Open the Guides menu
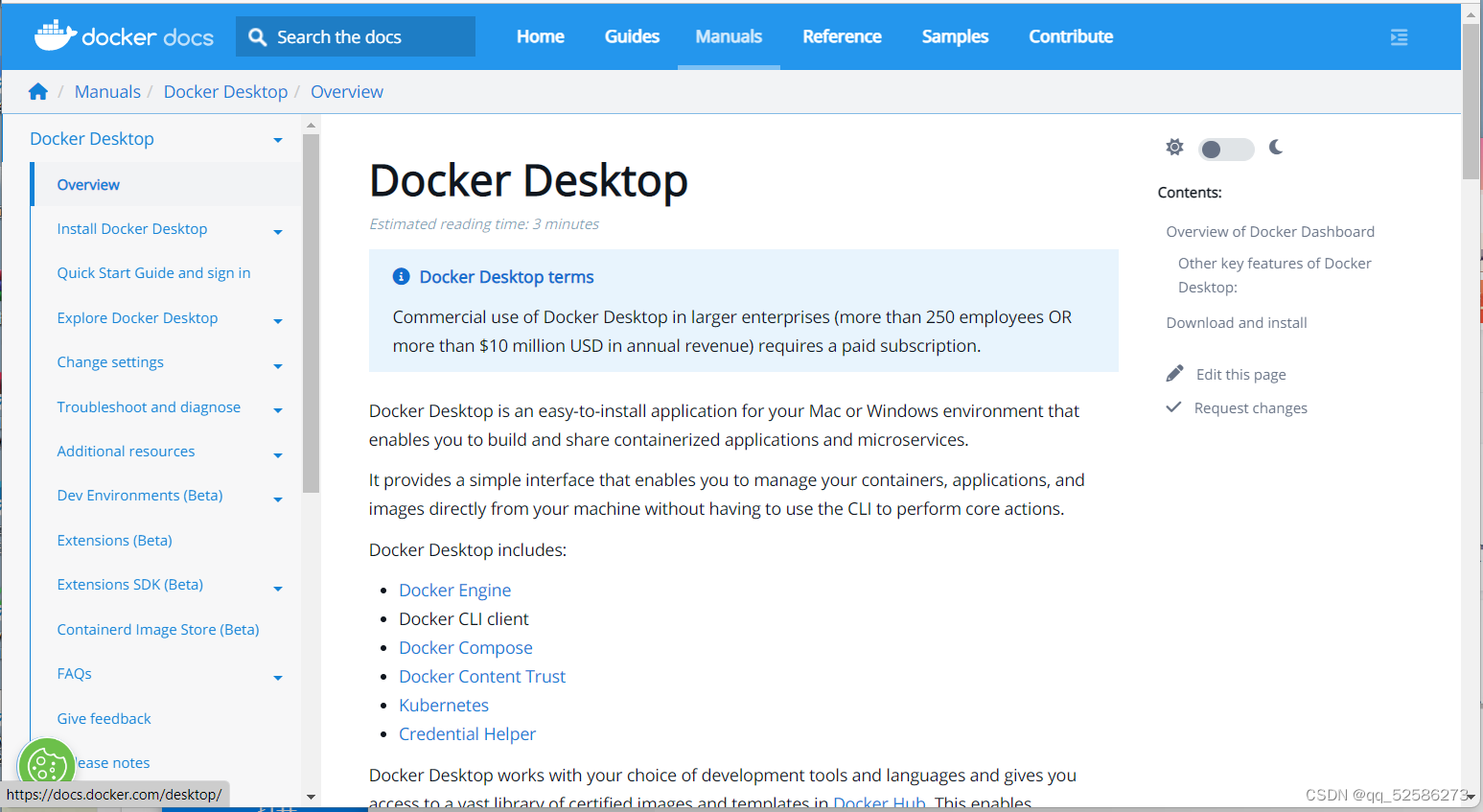1483x812 pixels. [632, 35]
